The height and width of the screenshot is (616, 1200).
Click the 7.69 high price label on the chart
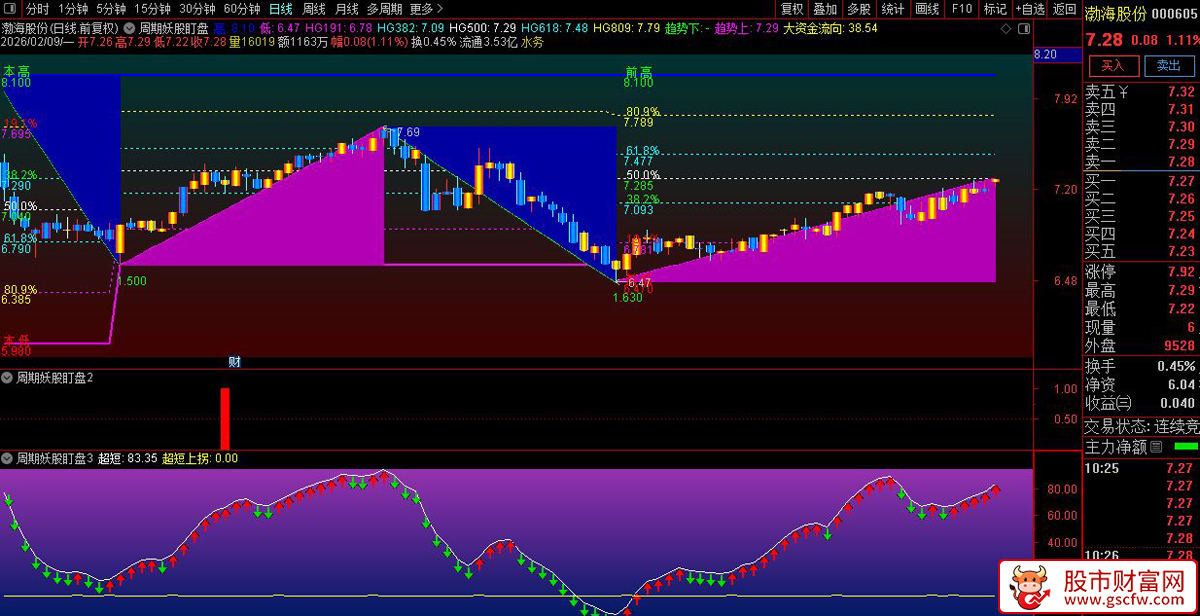click(408, 132)
